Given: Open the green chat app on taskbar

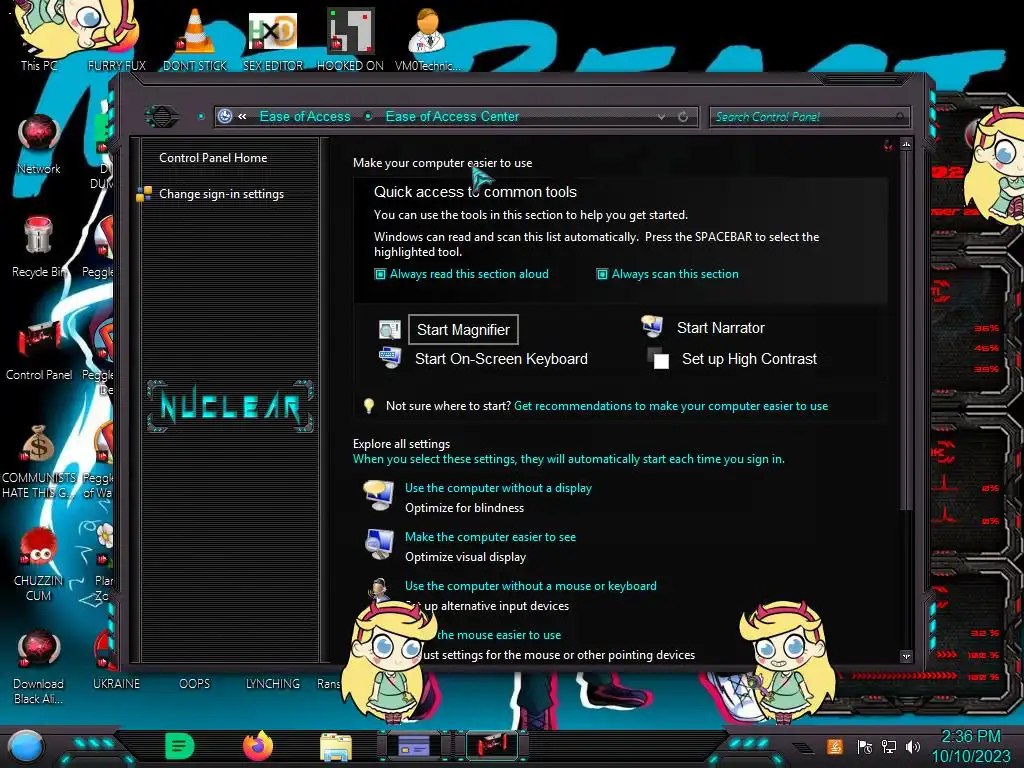Looking at the screenshot, I should tap(180, 746).
